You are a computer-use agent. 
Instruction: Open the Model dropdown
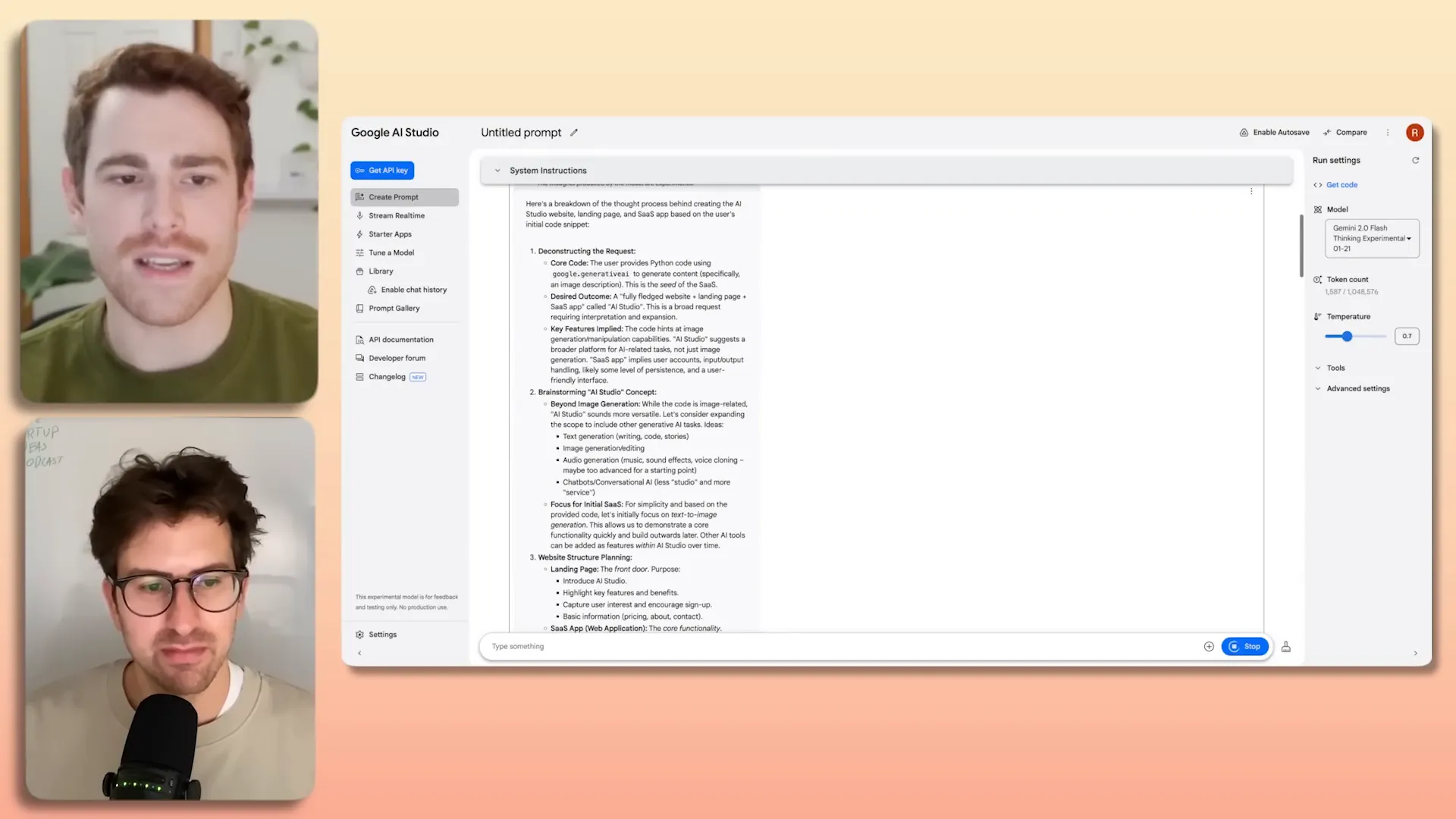(x=1372, y=239)
